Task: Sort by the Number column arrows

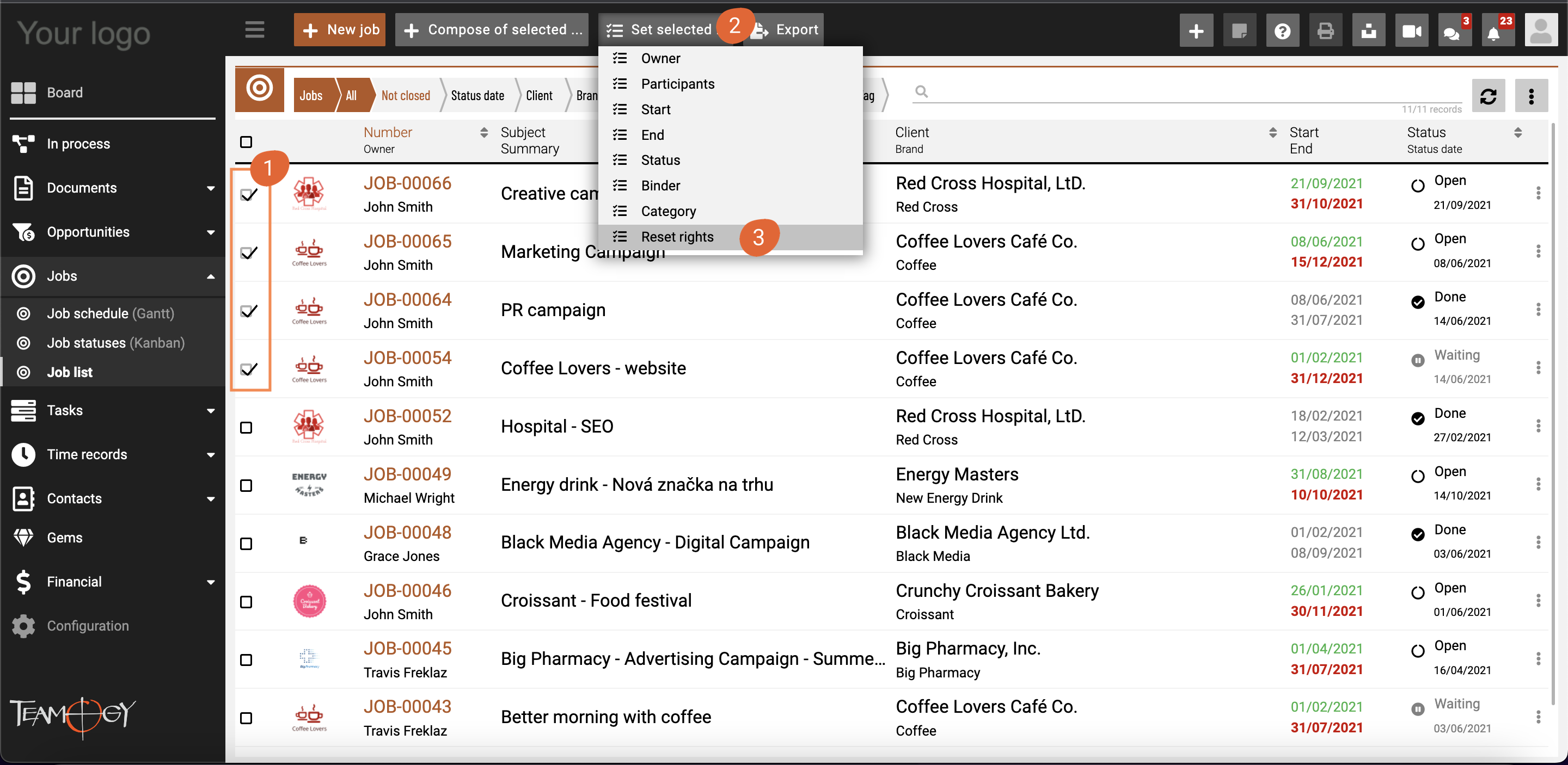Action: tap(484, 133)
